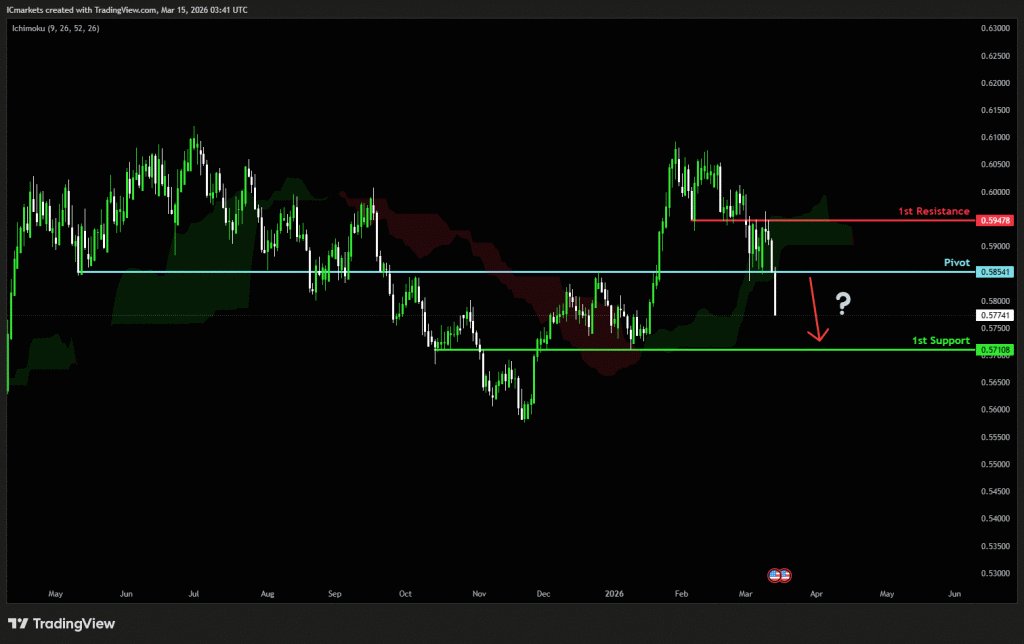Click the Nov label on time axis
Screen dimensions: 1024x644
(479, 593)
